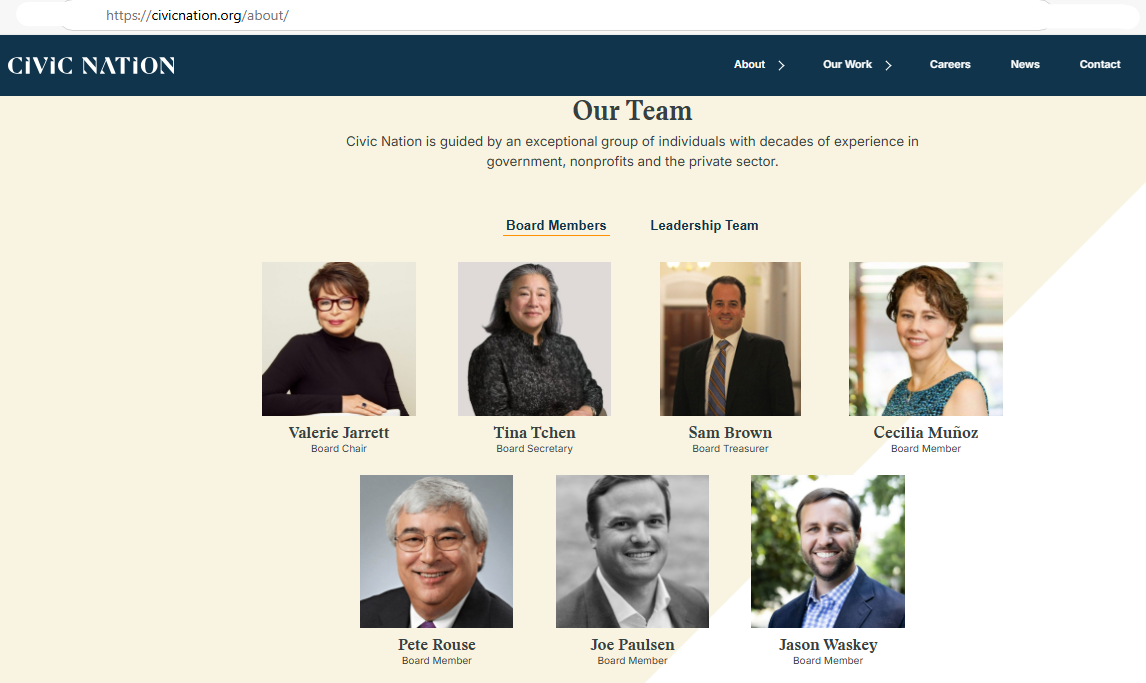1146x683 pixels.
Task: Open Tina Tchen's portrait thumbnail
Action: [534, 339]
